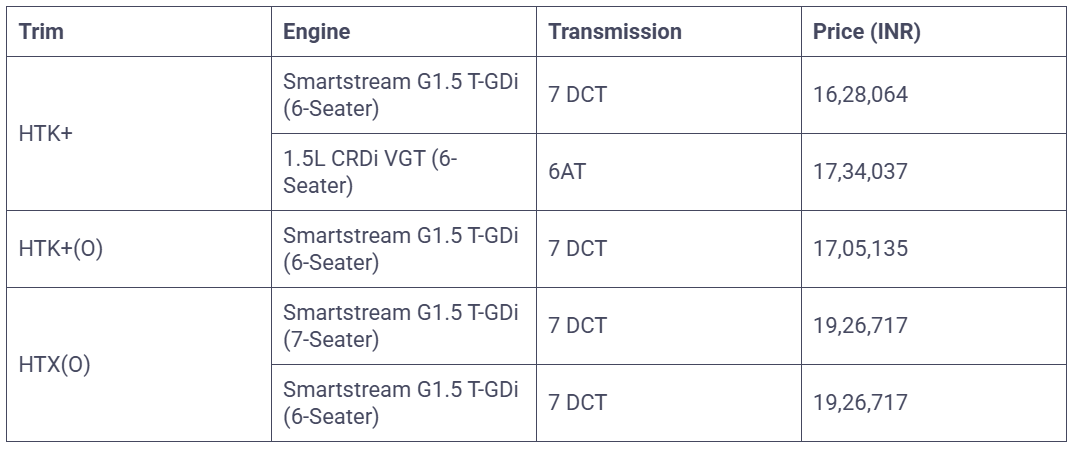This screenshot has width=1071, height=450.
Task: Click the Smartstream 7-Seater engine cell
Action: [x=400, y=326]
